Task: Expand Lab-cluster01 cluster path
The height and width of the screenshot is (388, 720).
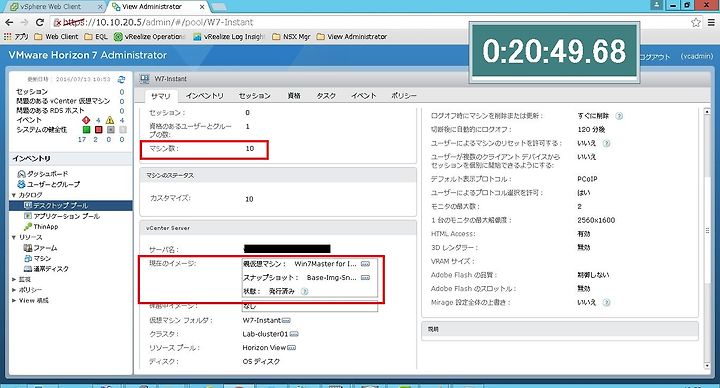Action: point(294,334)
